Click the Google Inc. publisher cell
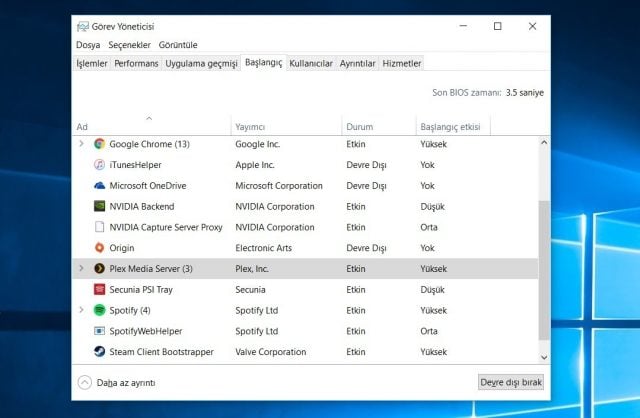The height and width of the screenshot is (418, 640). point(258,144)
